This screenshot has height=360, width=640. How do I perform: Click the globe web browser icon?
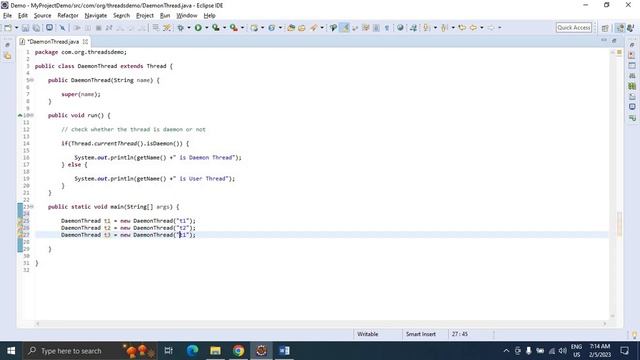[x=400, y=28]
